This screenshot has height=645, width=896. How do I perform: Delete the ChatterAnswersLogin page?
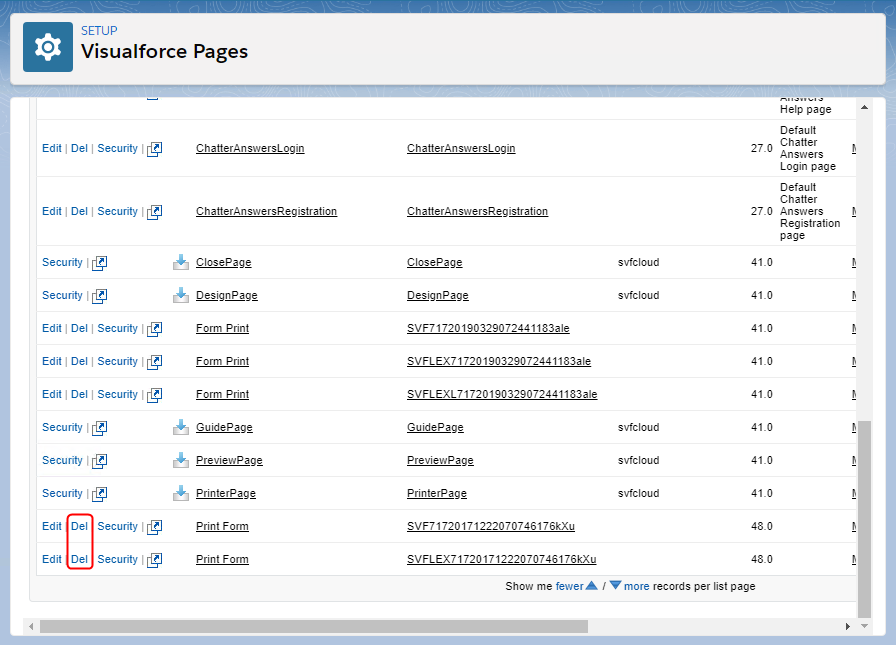79,149
